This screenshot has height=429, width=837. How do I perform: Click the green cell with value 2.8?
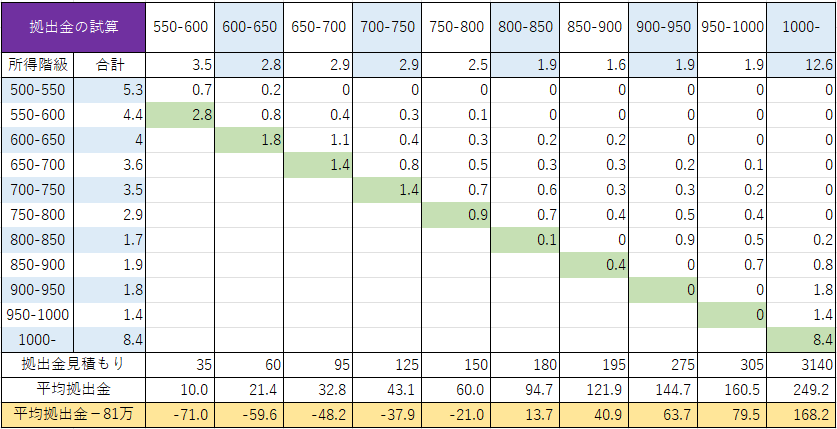(181, 114)
